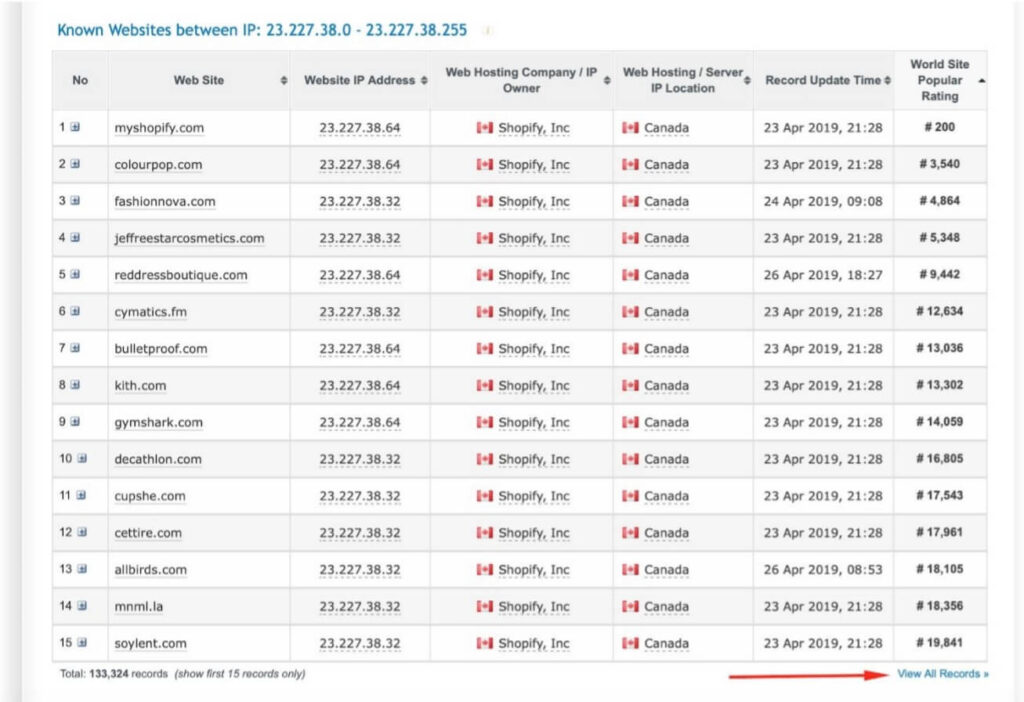The width and height of the screenshot is (1024, 702).
Task: Click IP address 23.227.38.64 for colourpop.com
Action: click(359, 165)
